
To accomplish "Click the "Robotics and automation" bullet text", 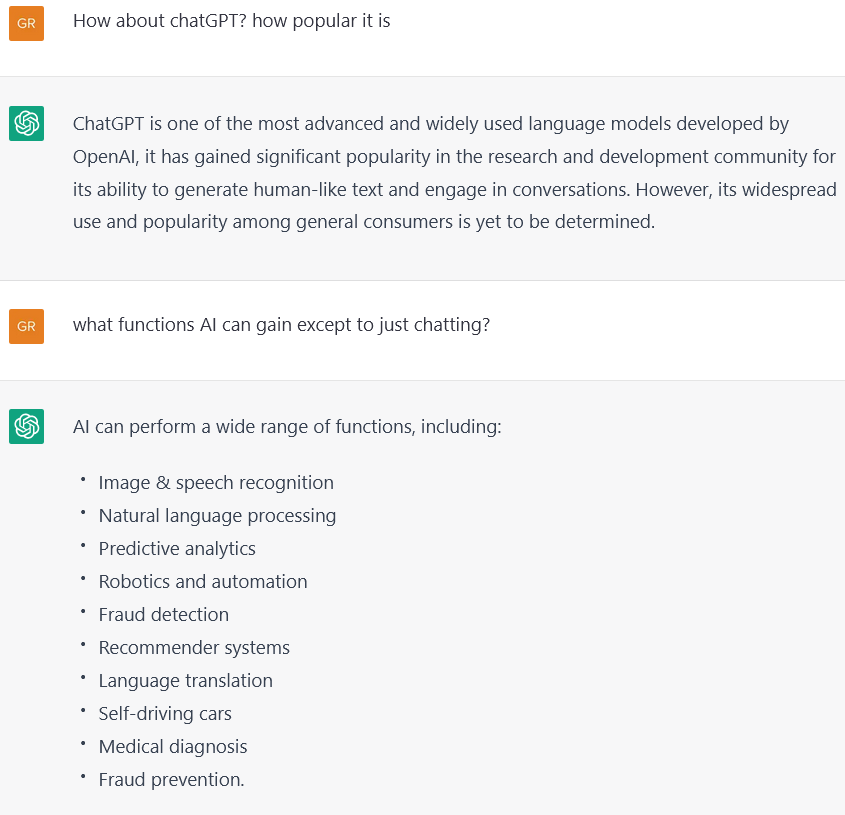I will [203, 582].
